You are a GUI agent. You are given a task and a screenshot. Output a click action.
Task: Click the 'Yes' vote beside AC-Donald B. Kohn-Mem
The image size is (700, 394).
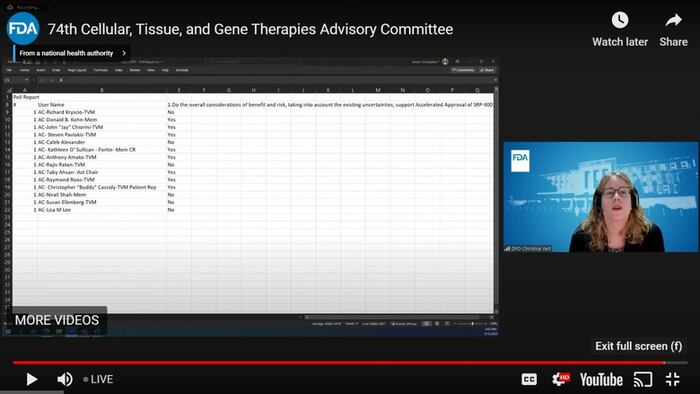171,120
